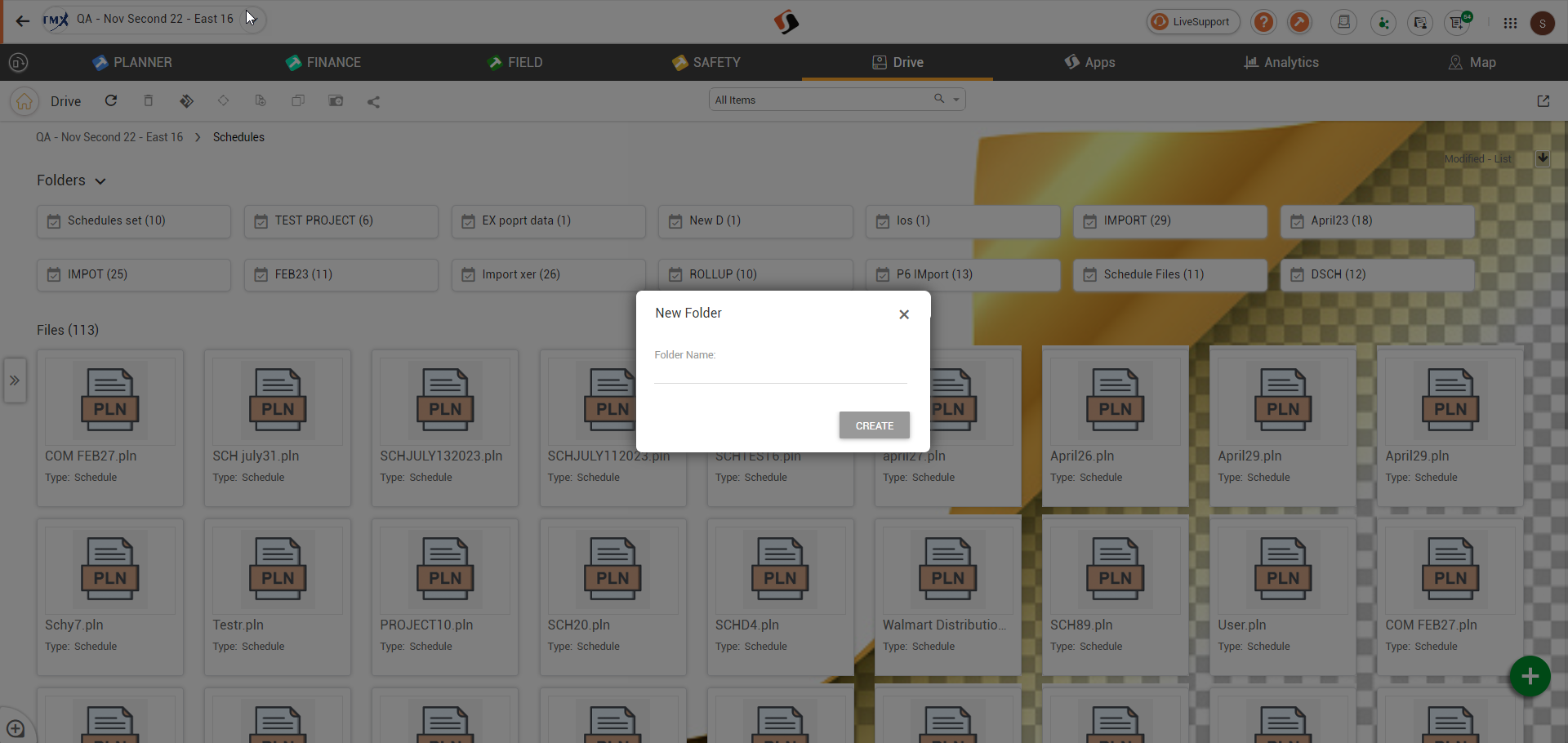This screenshot has height=743, width=1568.
Task: Open the Apps tab
Action: pyautogui.click(x=1089, y=62)
